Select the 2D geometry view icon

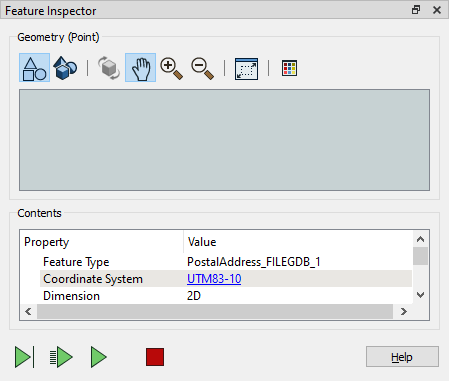click(34, 68)
